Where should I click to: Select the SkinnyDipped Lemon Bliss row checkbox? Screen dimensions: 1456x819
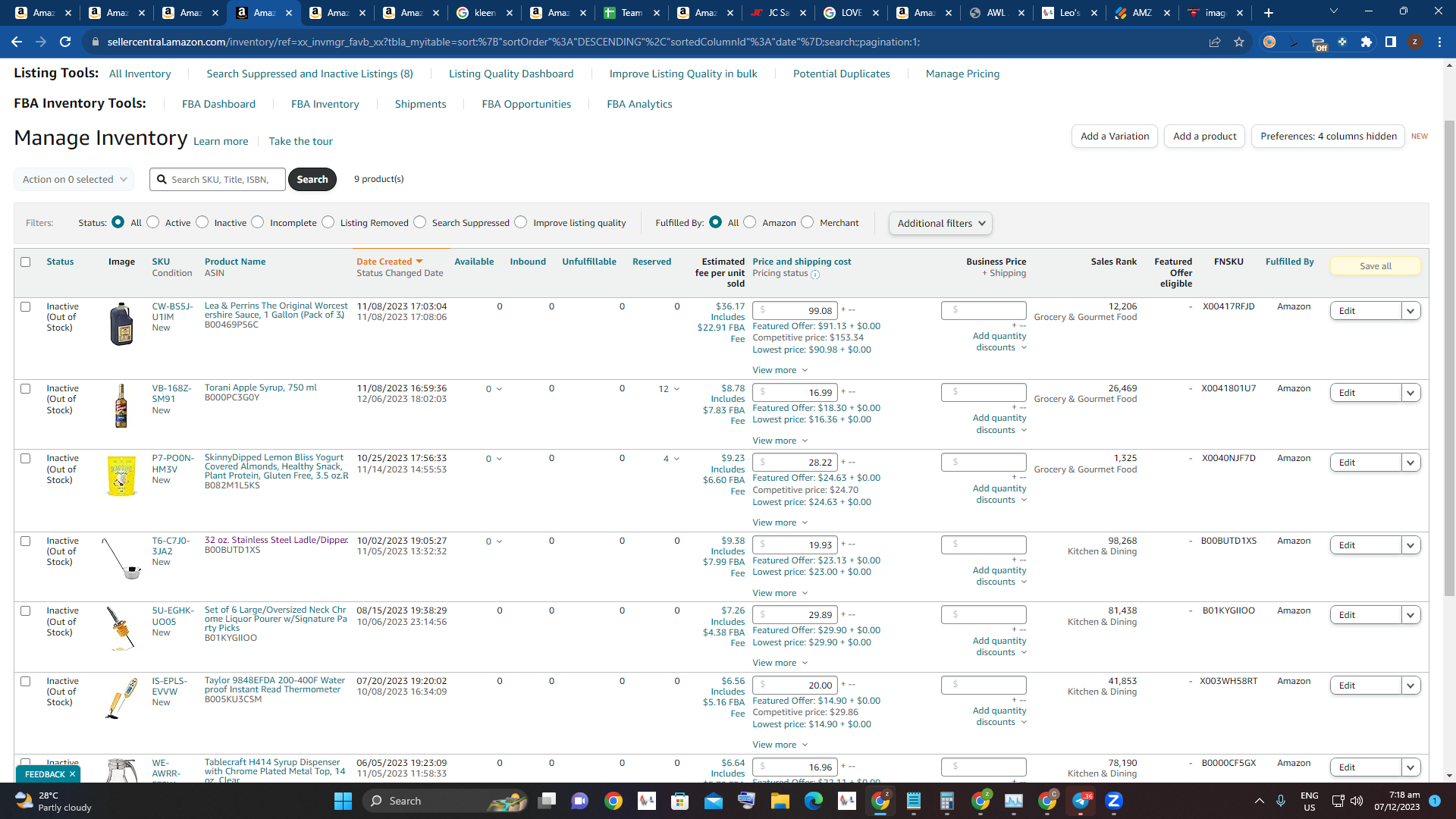26,458
